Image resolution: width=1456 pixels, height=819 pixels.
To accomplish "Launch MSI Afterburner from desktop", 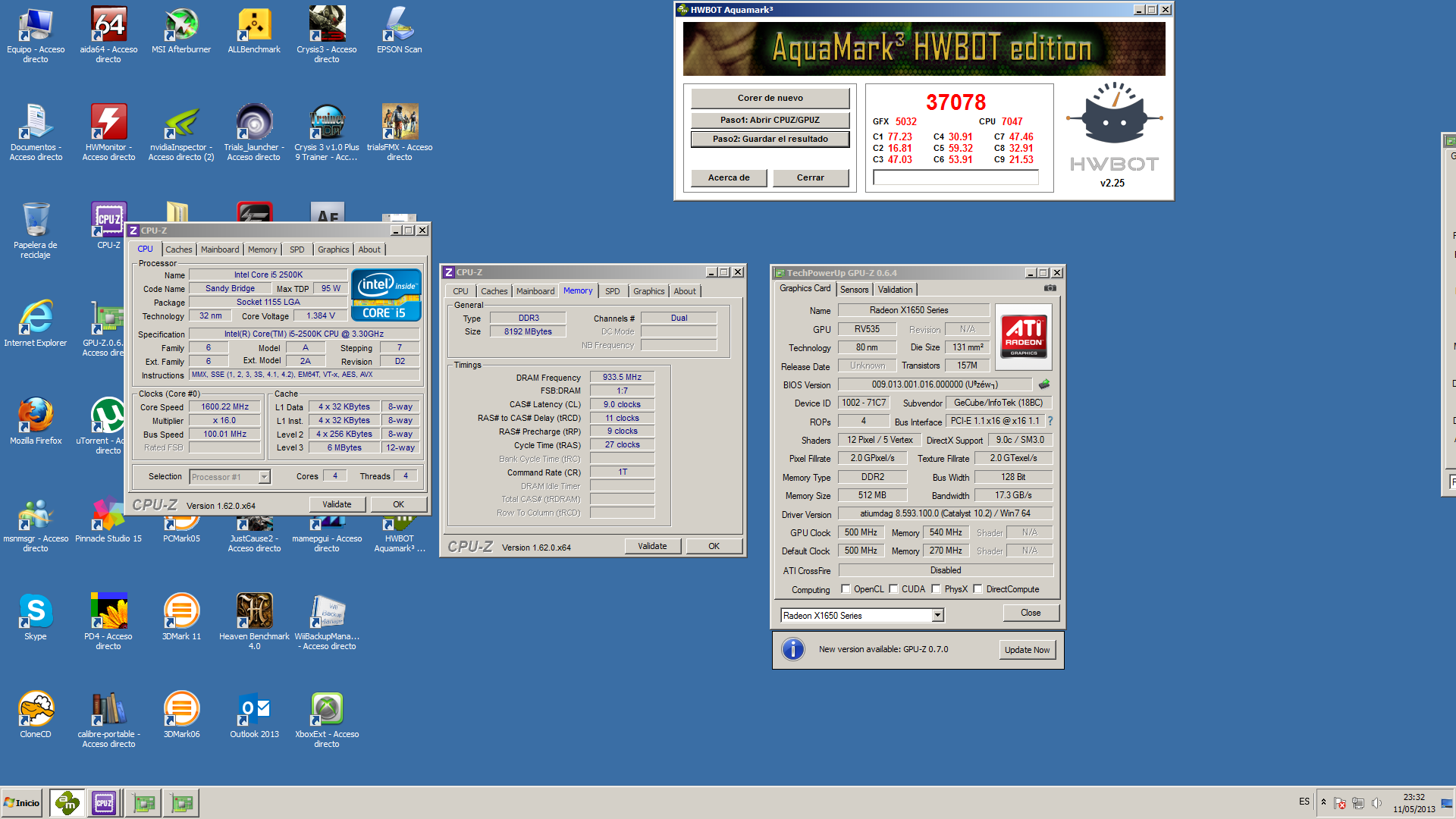I will coord(181,30).
